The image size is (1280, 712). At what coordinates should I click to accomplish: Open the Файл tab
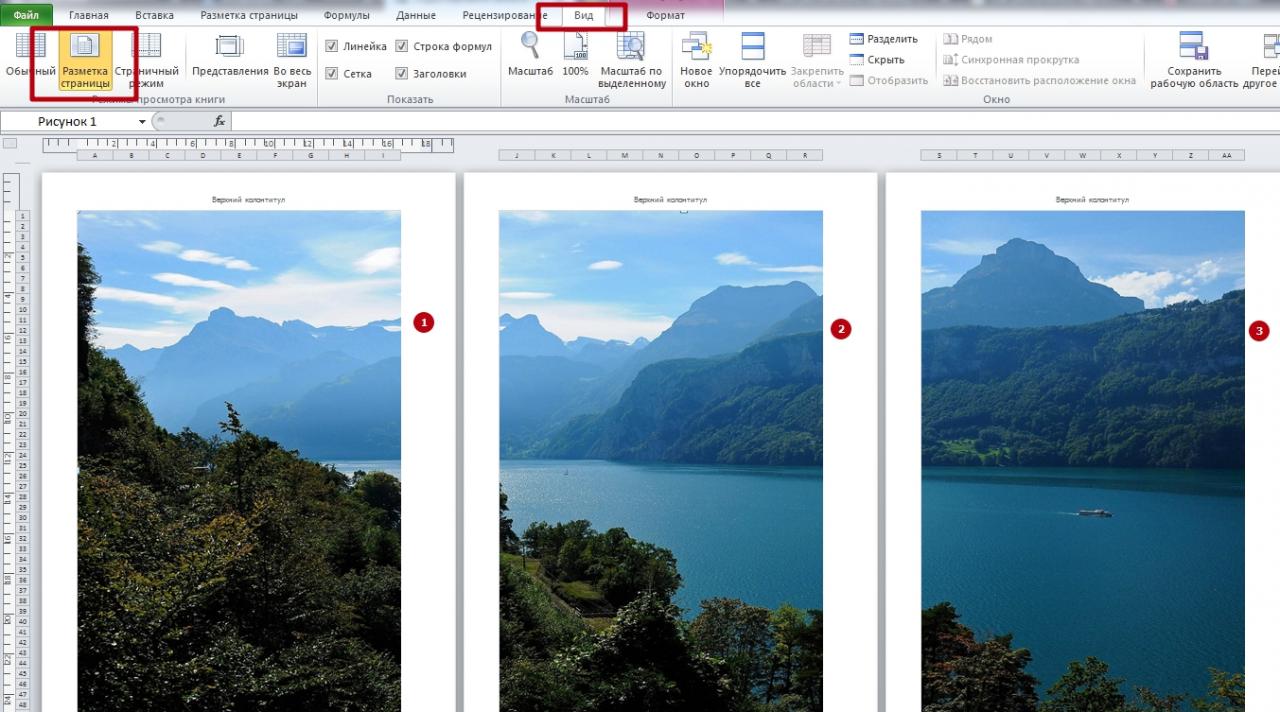[26, 15]
